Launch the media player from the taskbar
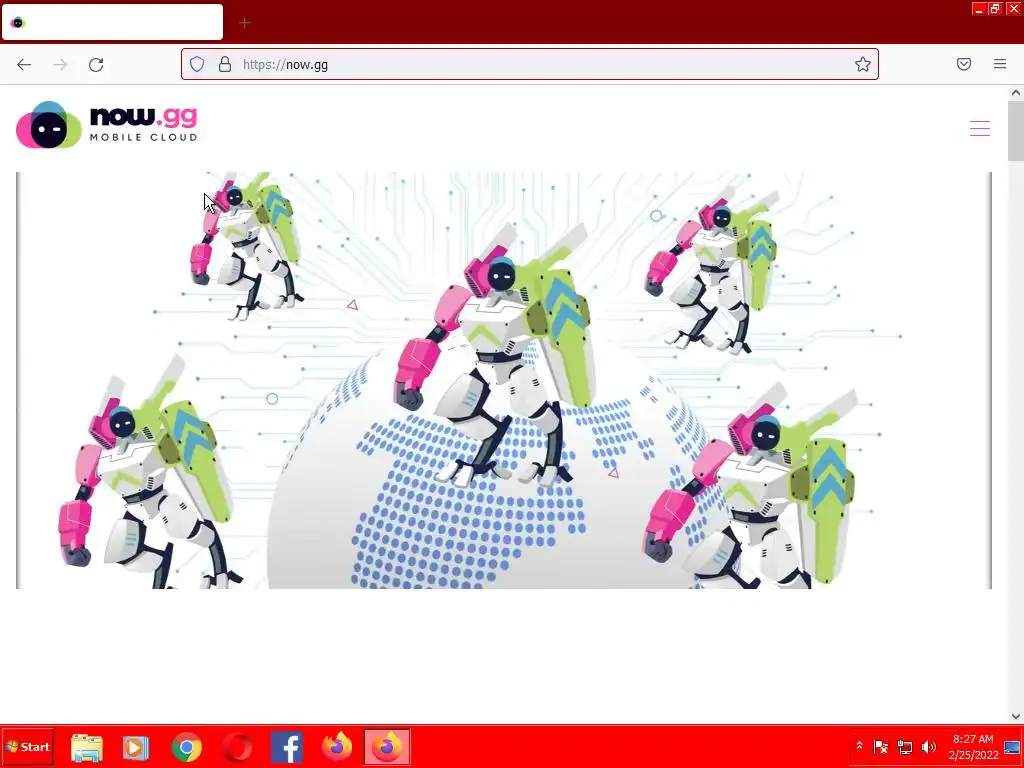 [136, 747]
